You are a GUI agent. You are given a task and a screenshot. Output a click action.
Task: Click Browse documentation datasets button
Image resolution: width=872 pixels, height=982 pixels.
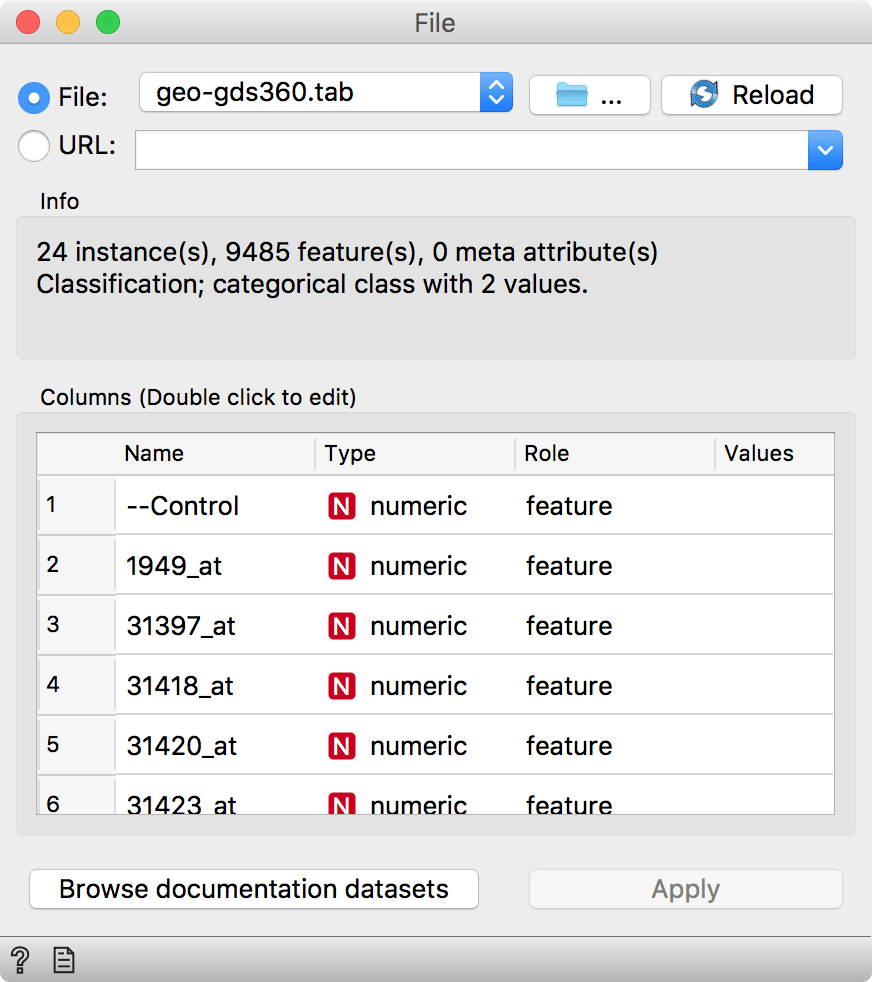254,889
